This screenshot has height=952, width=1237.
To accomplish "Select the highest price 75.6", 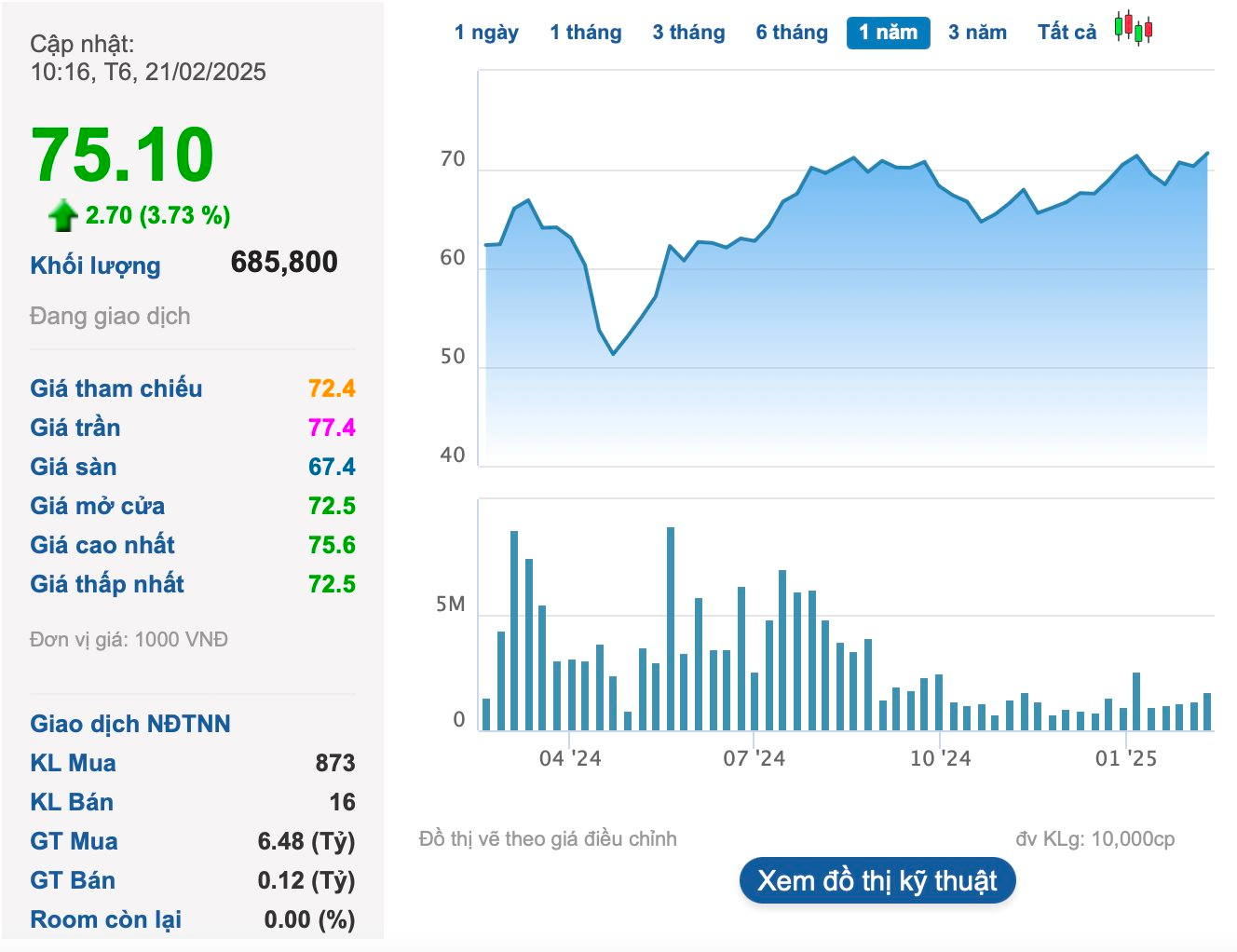I will (332, 545).
